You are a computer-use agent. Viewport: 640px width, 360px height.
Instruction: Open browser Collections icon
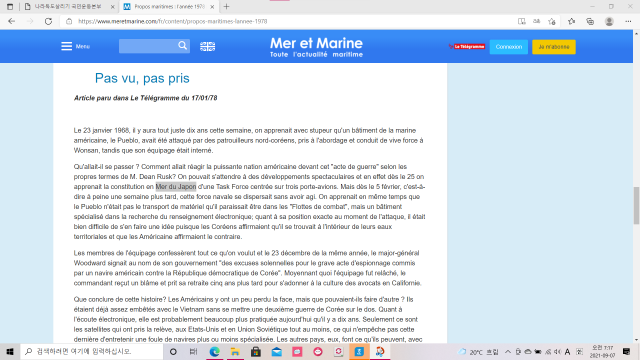(590, 21)
